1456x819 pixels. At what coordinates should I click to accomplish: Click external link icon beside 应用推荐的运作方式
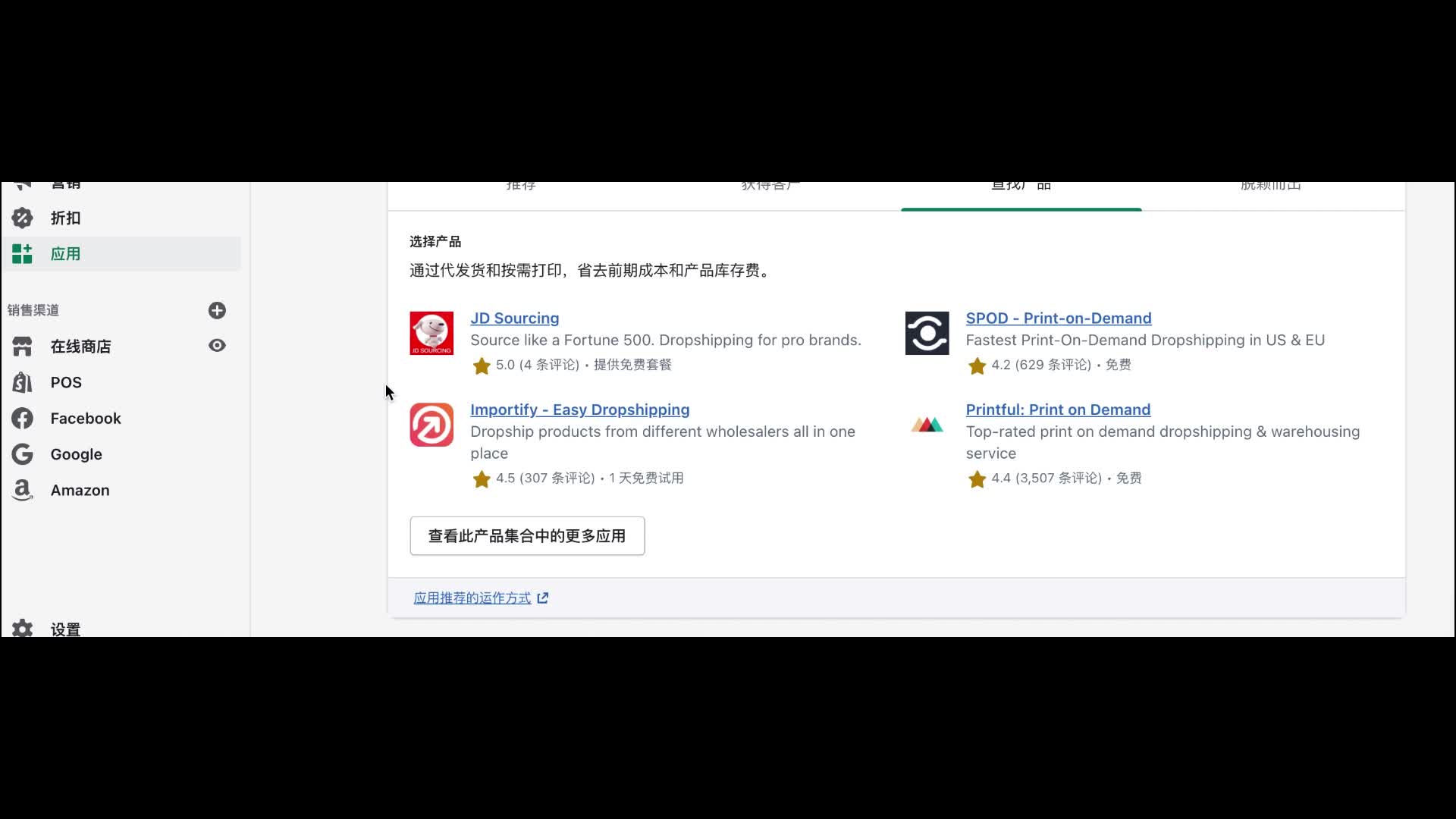click(x=543, y=598)
